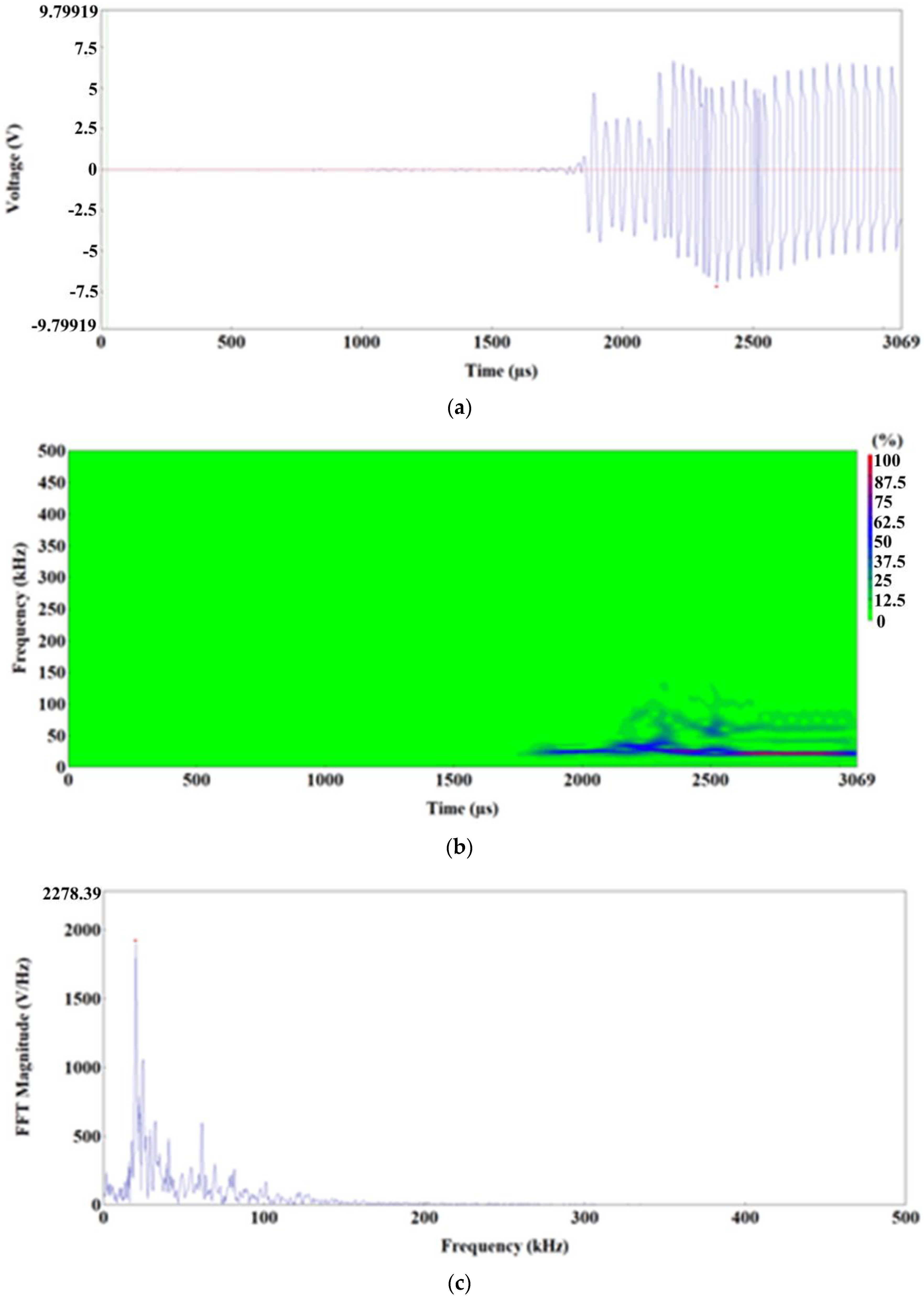This screenshot has width=924, height=1297.
Task: Click the red minimum marker on voltage waveform
Action: (716, 287)
